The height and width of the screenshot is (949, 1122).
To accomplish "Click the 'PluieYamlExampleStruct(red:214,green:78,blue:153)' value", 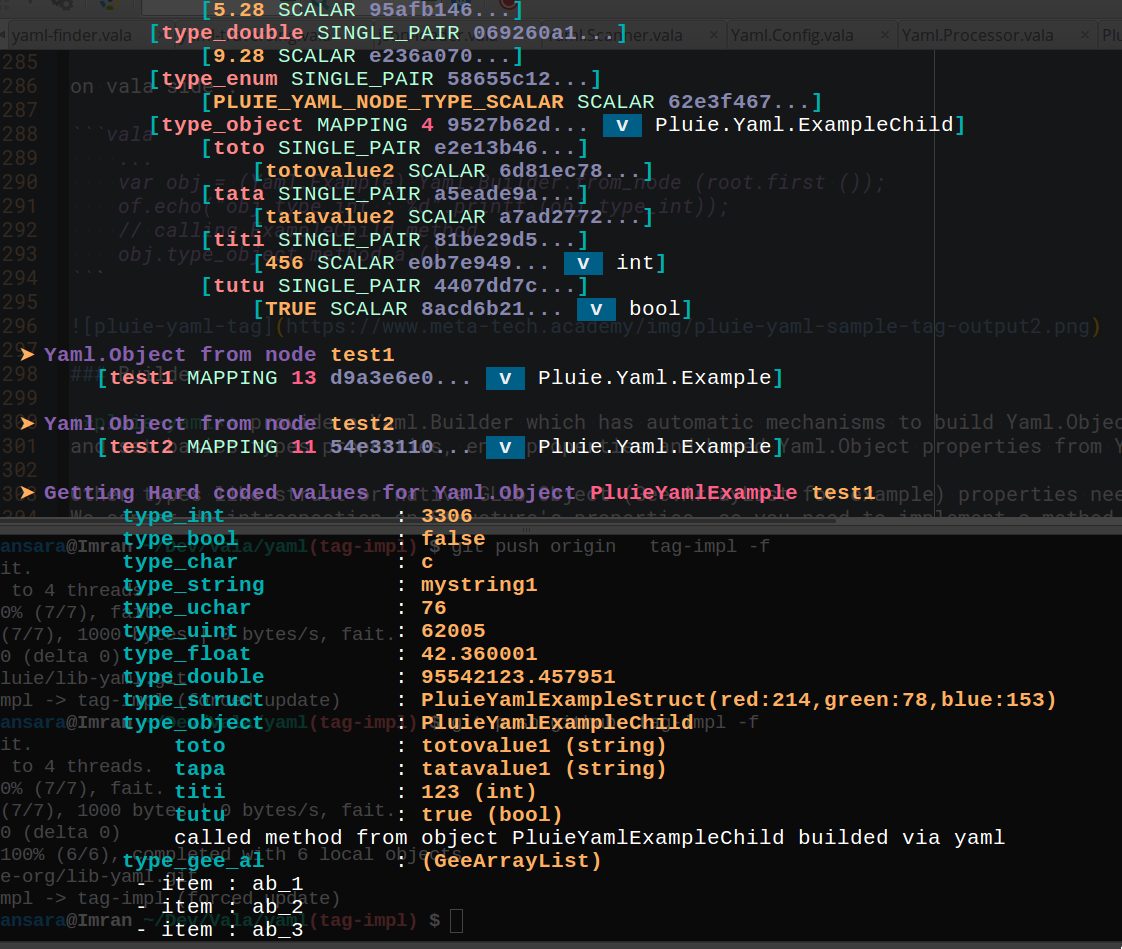I will pyautogui.click(x=738, y=700).
